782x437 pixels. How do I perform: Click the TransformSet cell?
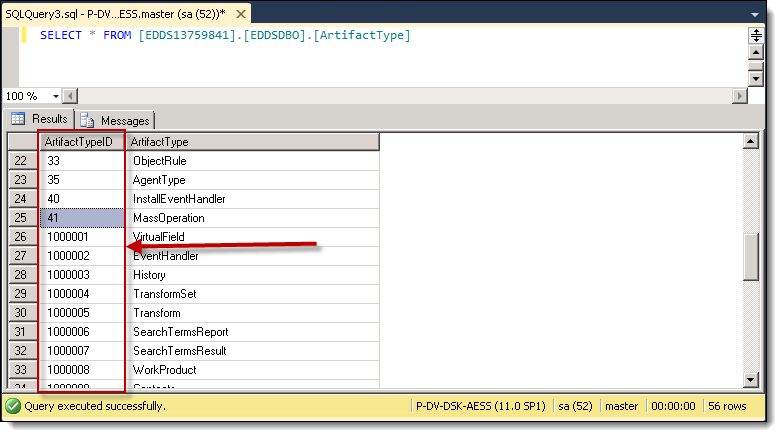click(x=252, y=293)
